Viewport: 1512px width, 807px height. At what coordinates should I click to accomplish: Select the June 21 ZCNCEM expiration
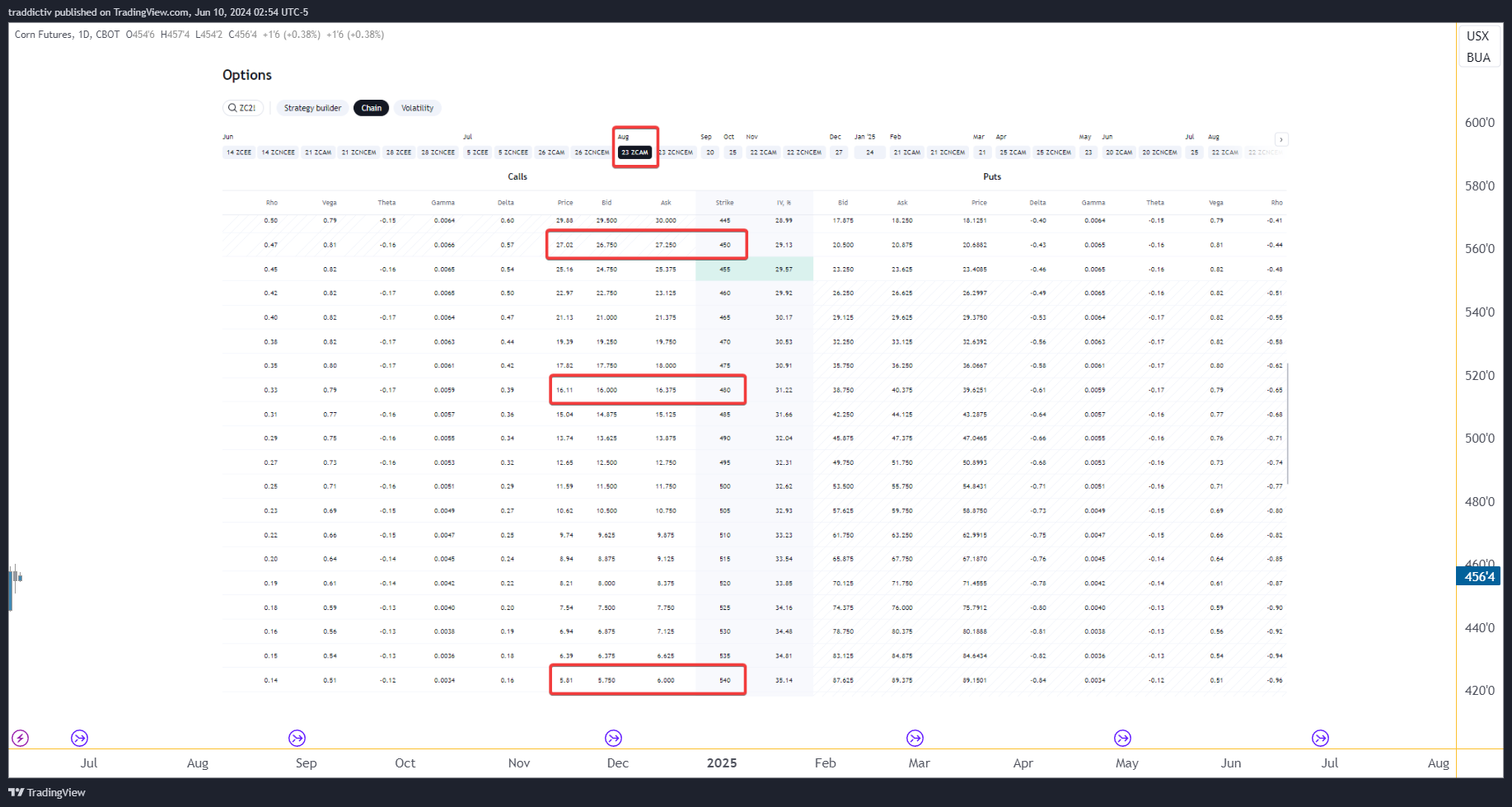359,152
